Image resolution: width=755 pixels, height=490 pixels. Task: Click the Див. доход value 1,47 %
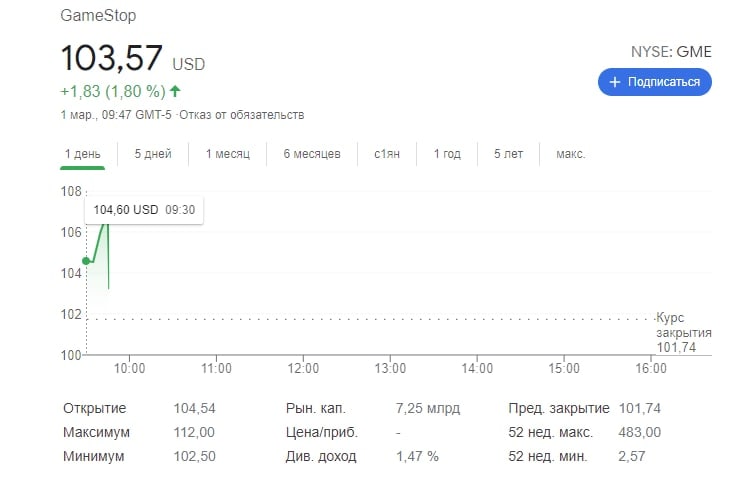tap(417, 456)
